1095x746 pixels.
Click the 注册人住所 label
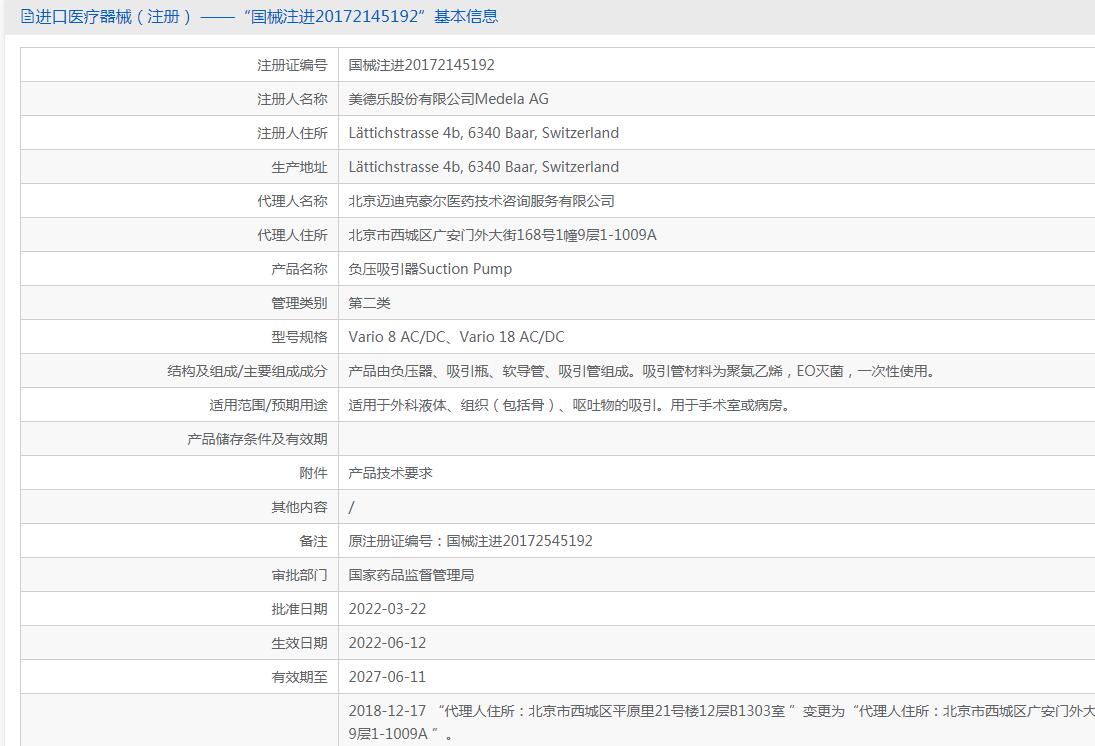click(x=292, y=133)
